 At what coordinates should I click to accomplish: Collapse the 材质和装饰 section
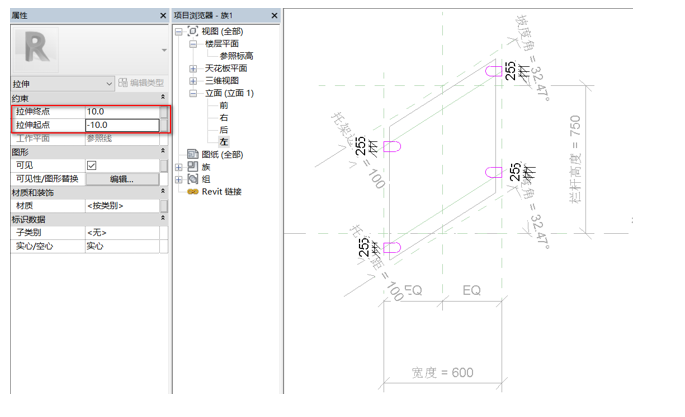coord(163,191)
